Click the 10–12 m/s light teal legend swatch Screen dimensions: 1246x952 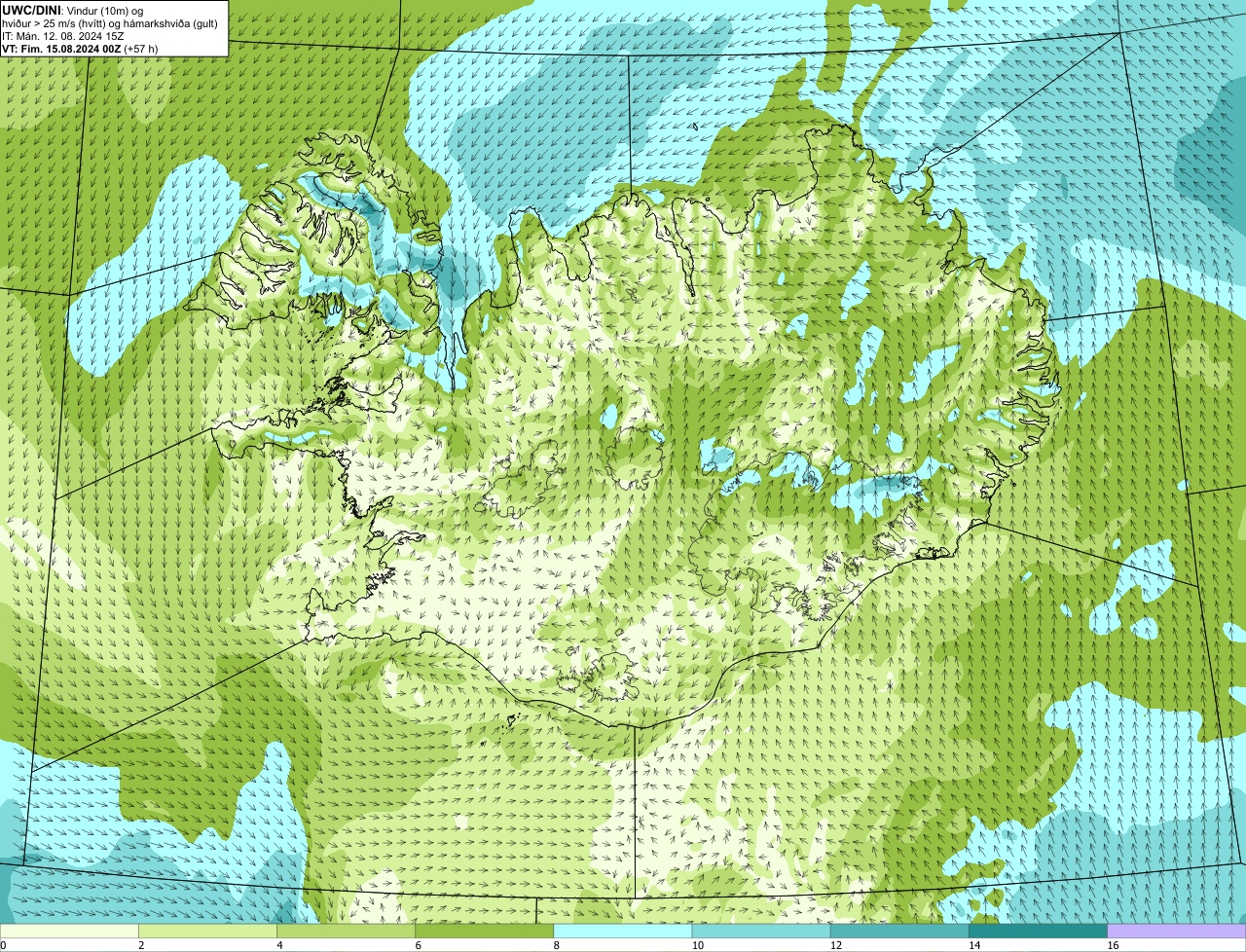coord(761,932)
